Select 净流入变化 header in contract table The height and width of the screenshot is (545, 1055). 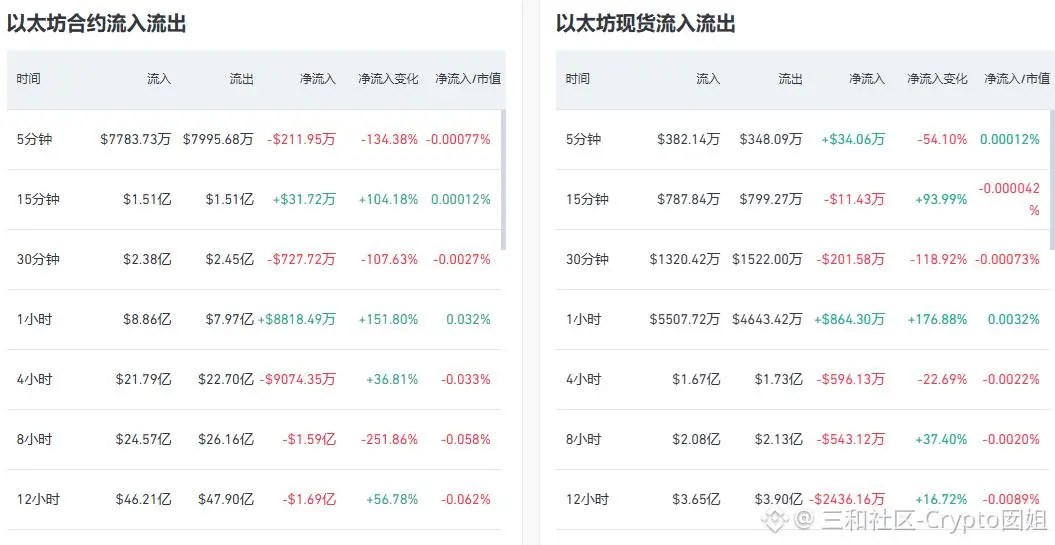388,79
